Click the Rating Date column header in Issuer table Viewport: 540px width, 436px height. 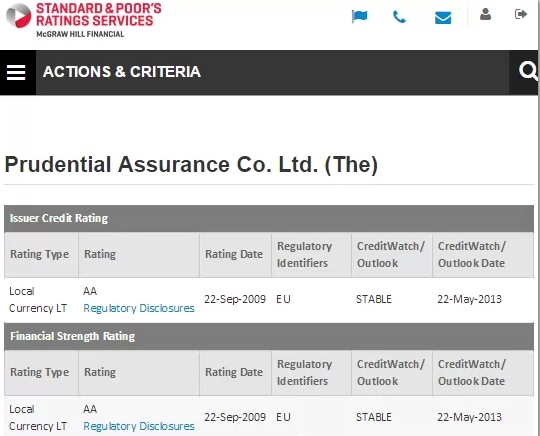234,254
